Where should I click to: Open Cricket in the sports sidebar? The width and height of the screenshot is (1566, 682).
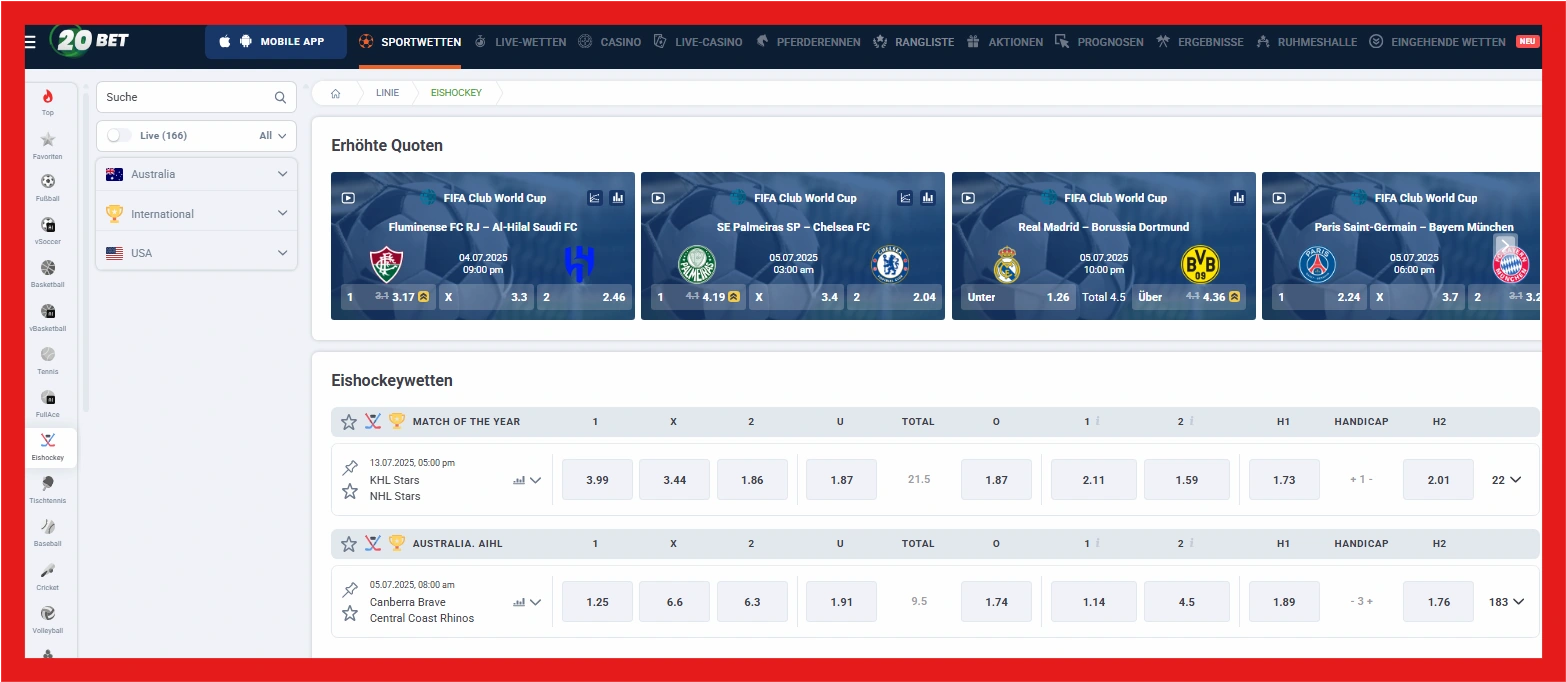pyautogui.click(x=48, y=577)
